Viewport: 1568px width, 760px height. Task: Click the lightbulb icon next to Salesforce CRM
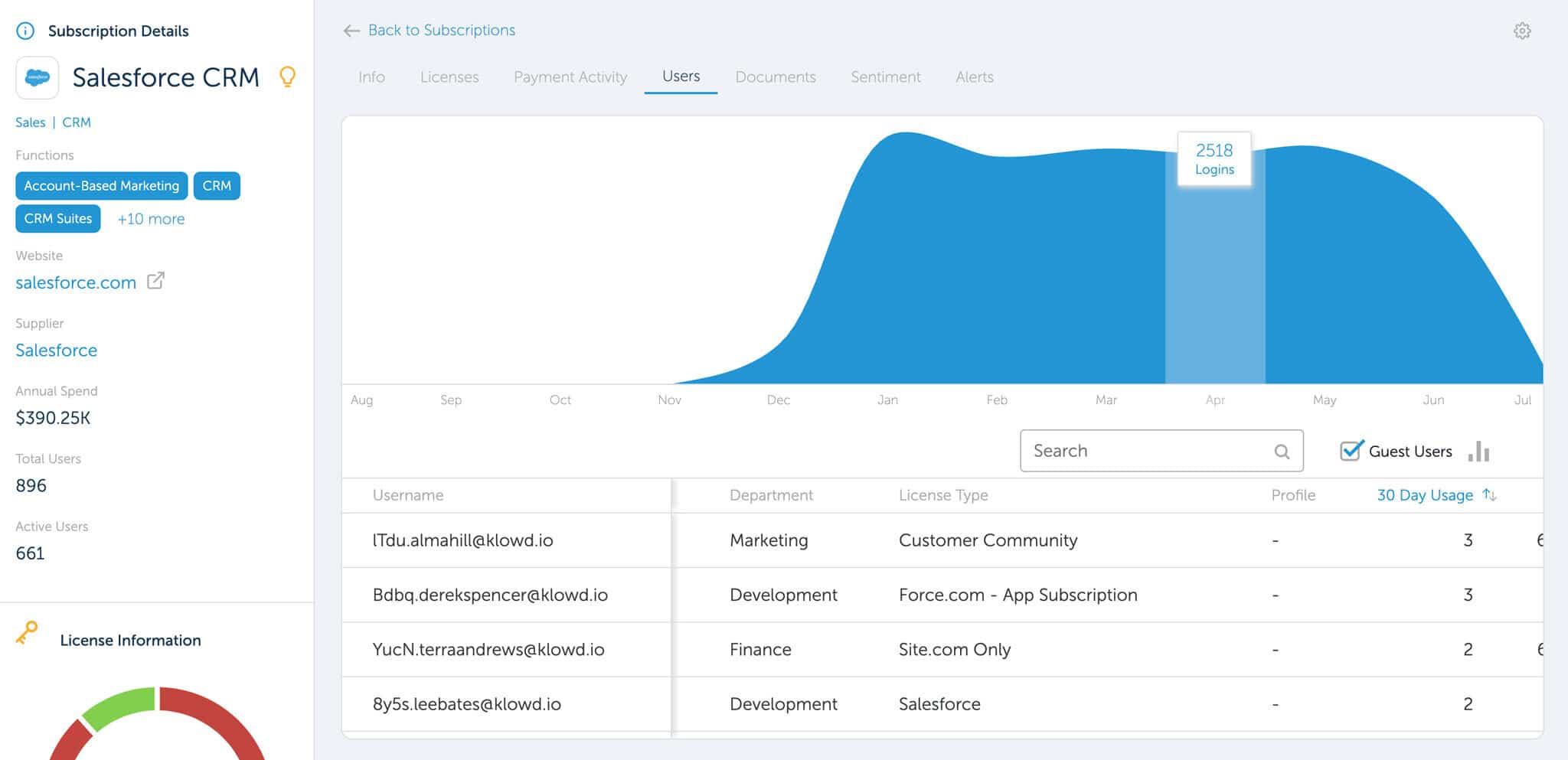click(287, 77)
